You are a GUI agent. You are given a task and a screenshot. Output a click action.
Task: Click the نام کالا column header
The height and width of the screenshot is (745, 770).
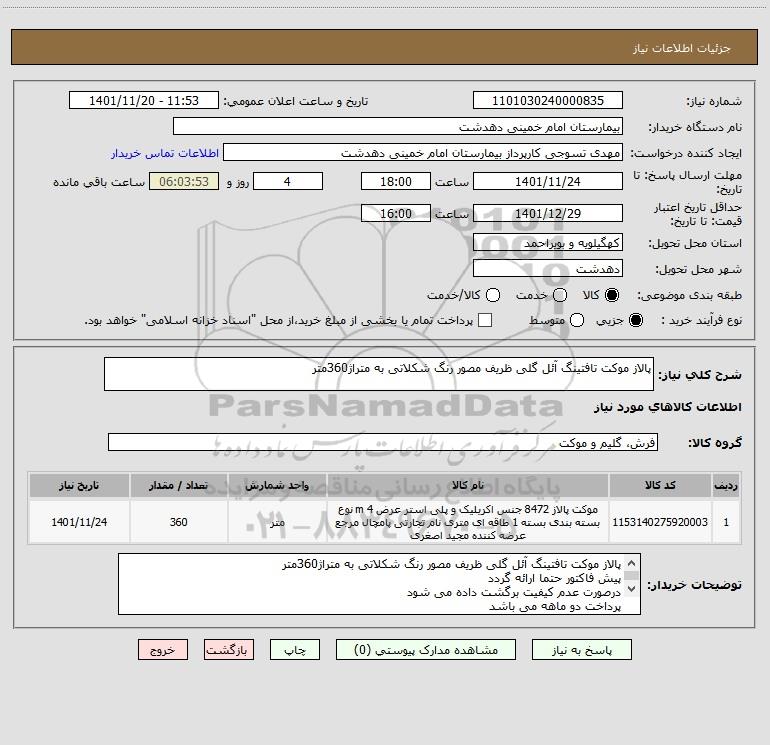[468, 485]
